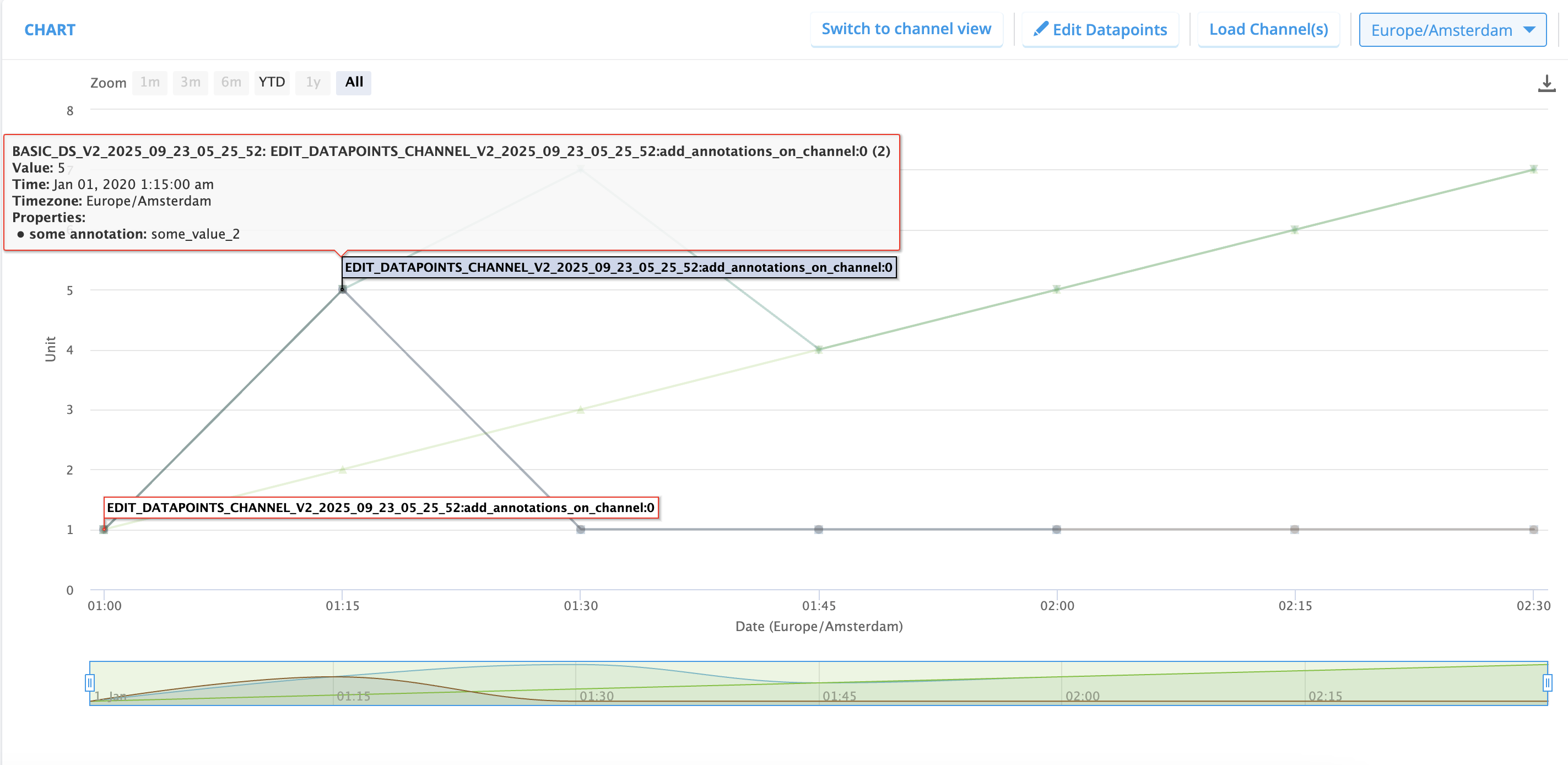
Task: Click the CHART tab heading
Action: click(50, 30)
